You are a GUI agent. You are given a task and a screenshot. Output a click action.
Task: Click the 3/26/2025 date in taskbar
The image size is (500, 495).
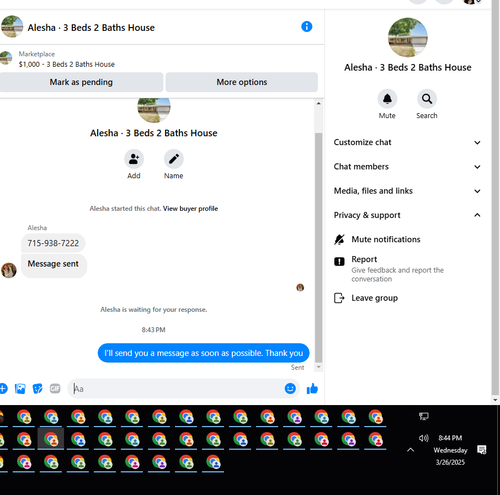point(450,462)
